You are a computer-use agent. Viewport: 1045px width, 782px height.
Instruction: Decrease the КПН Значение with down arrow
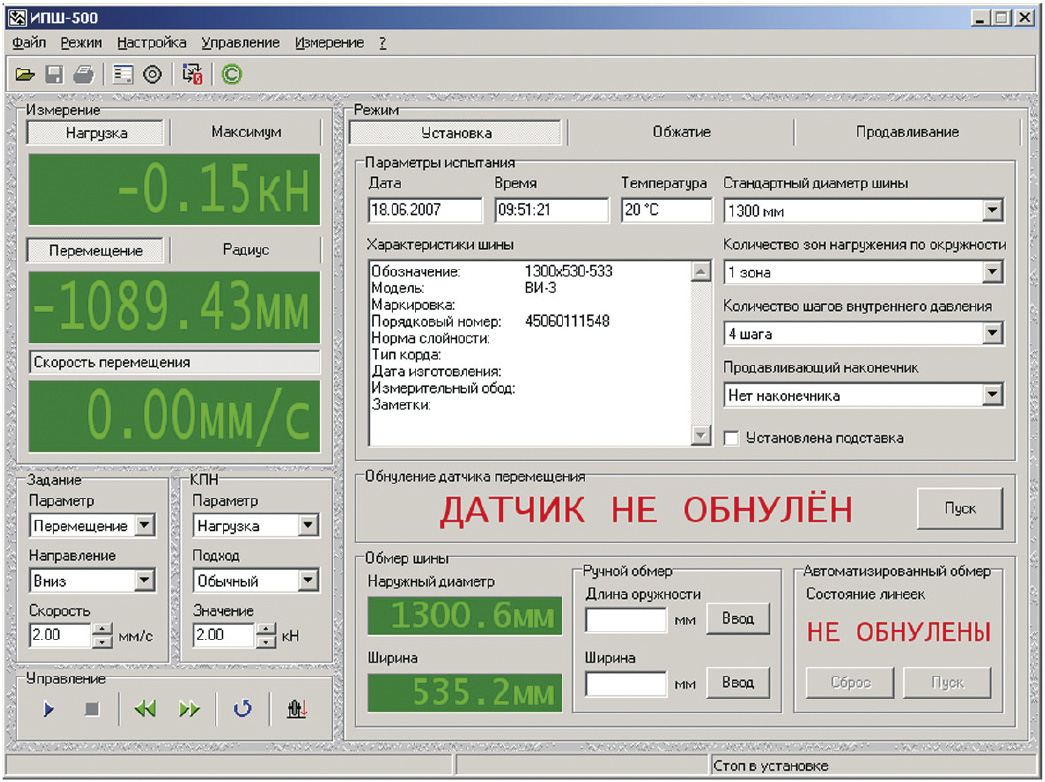[x=265, y=641]
